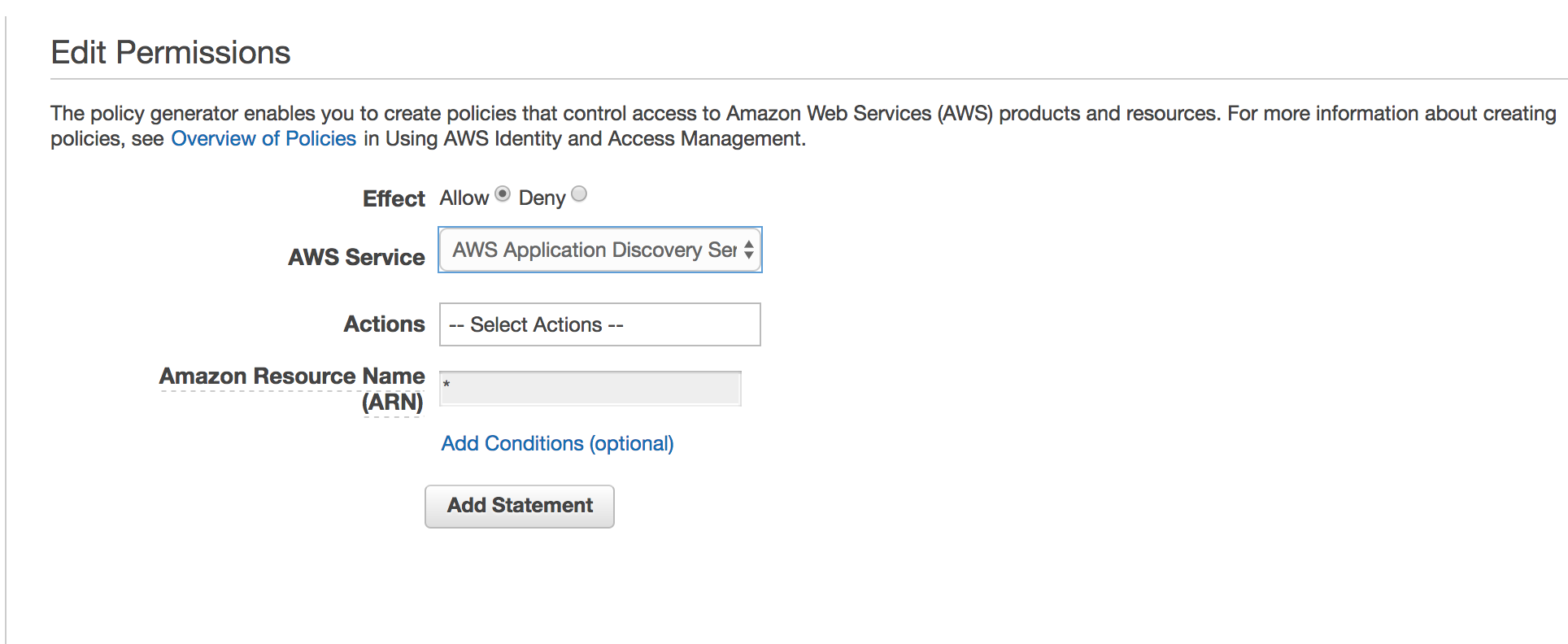The height and width of the screenshot is (644, 1568).
Task: Click the AWS Application Discovery Service selected text
Action: (595, 250)
